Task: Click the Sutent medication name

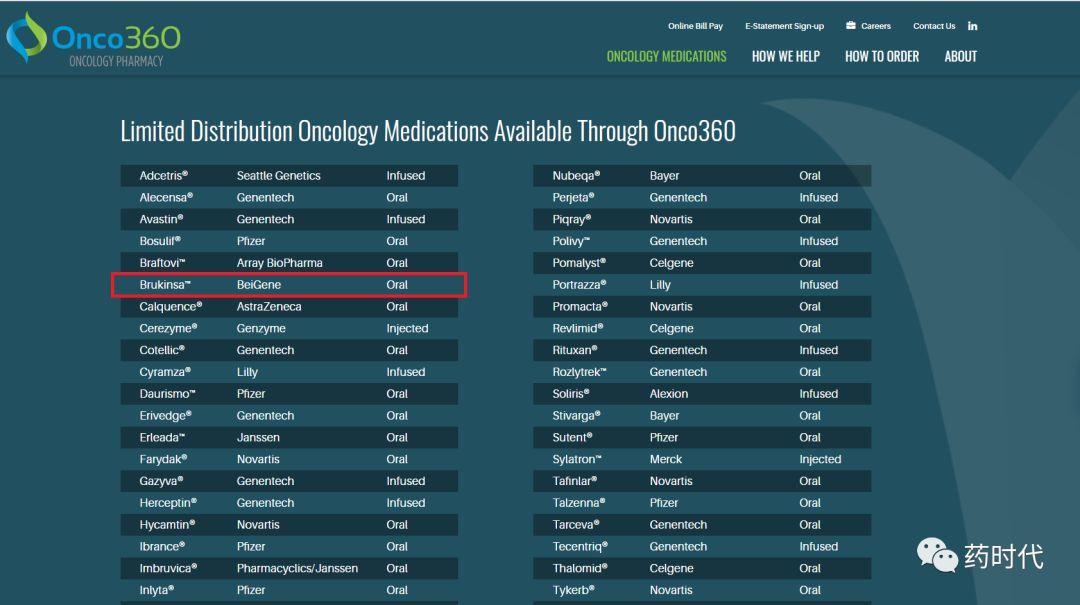Action: (x=572, y=438)
